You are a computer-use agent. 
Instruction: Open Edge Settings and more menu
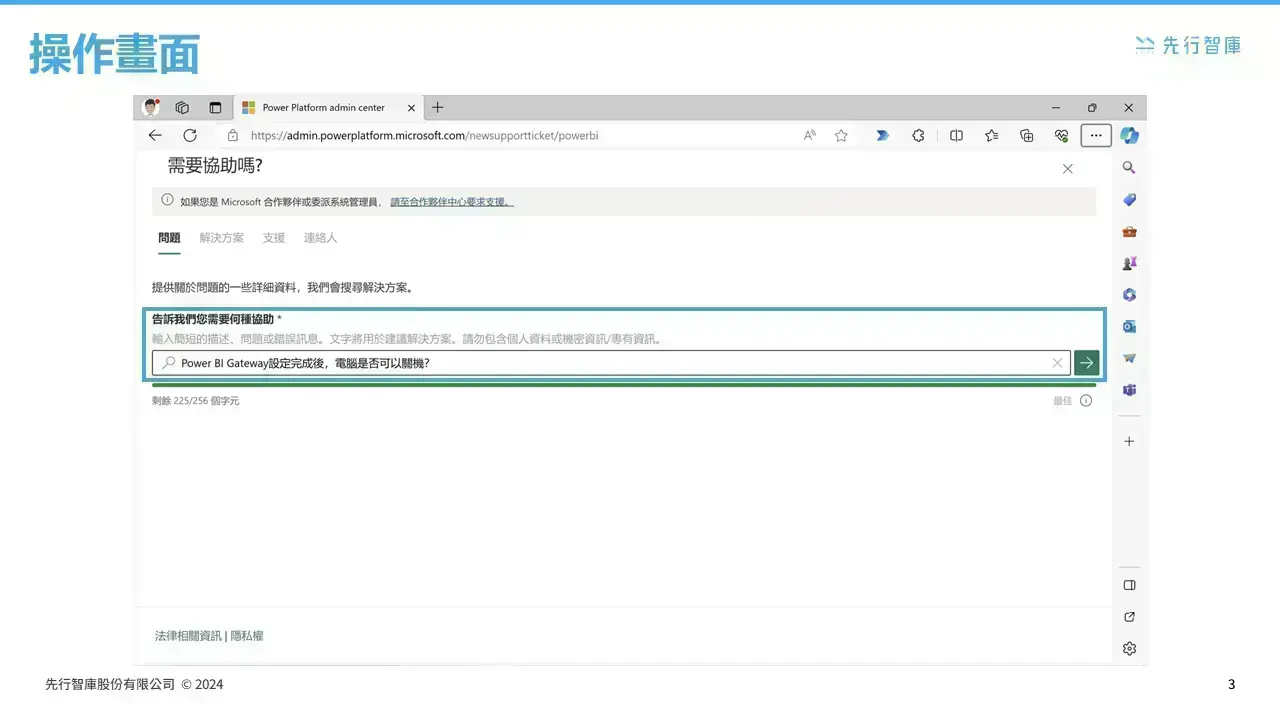coord(1096,135)
